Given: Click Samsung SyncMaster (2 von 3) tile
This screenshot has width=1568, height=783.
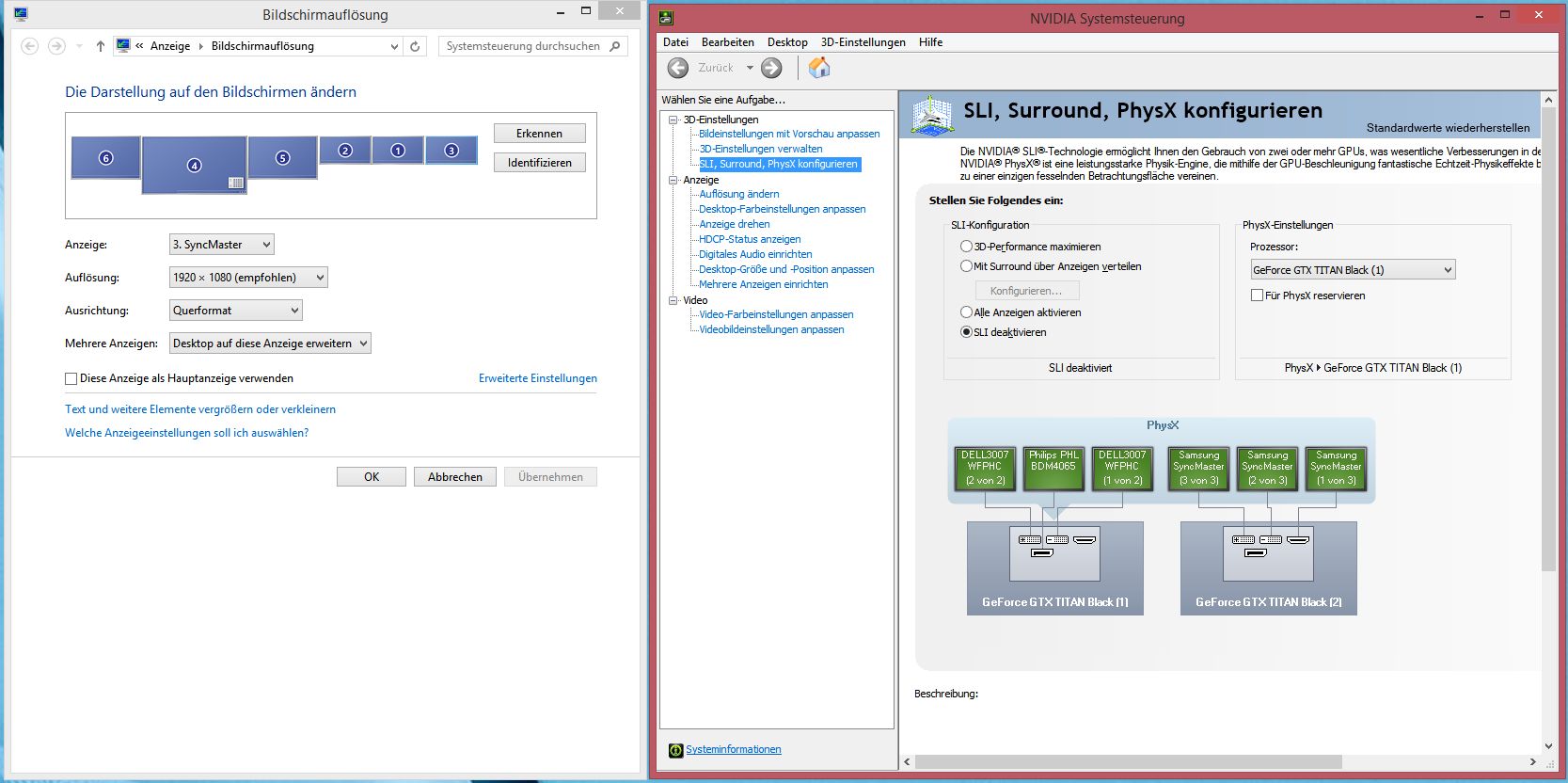Looking at the screenshot, I should point(1267,468).
